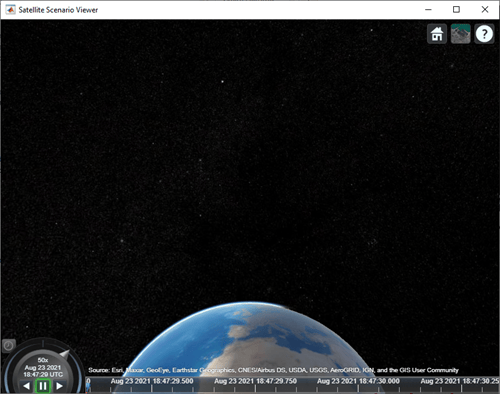Play animation forward
Image resolution: width=500 pixels, height=394 pixels.
click(x=59, y=386)
